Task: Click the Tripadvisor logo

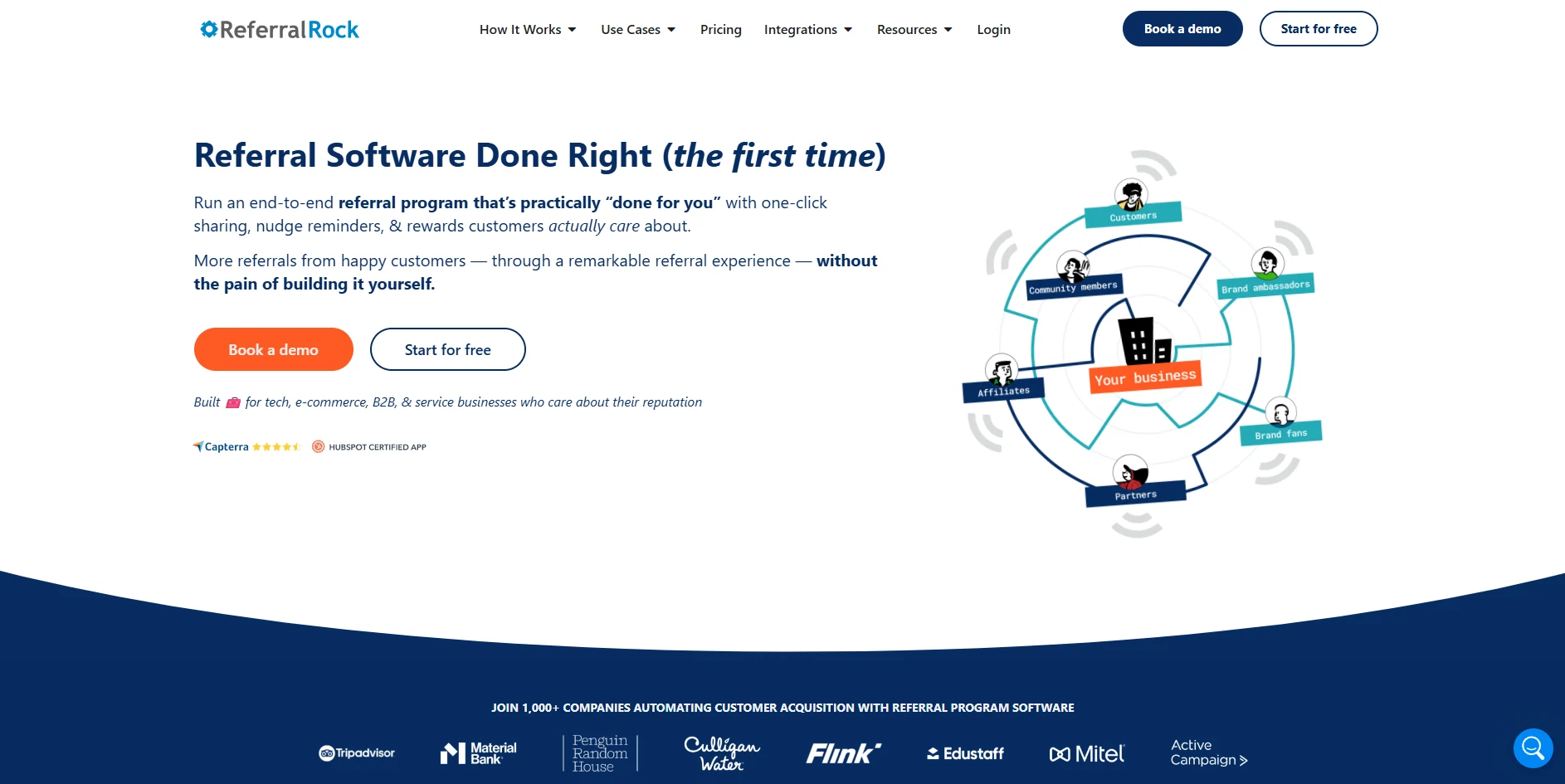Action: pyautogui.click(x=357, y=753)
